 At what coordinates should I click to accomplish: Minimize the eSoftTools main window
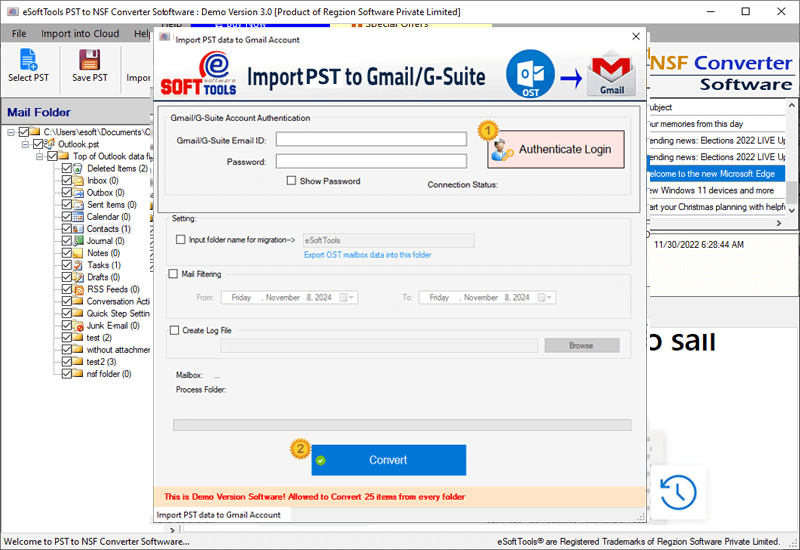tap(712, 11)
